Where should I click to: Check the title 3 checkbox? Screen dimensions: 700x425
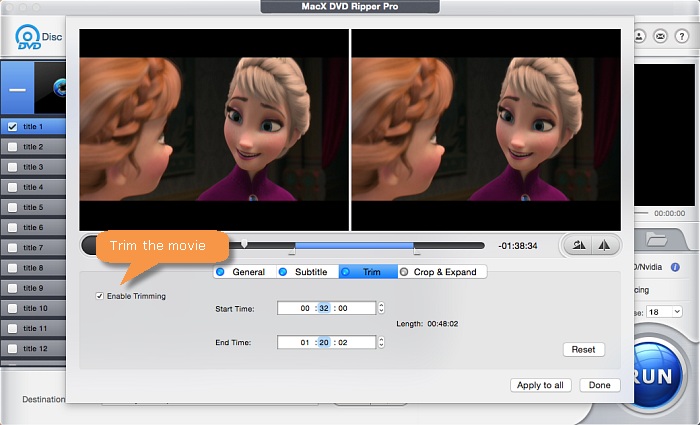pos(12,167)
